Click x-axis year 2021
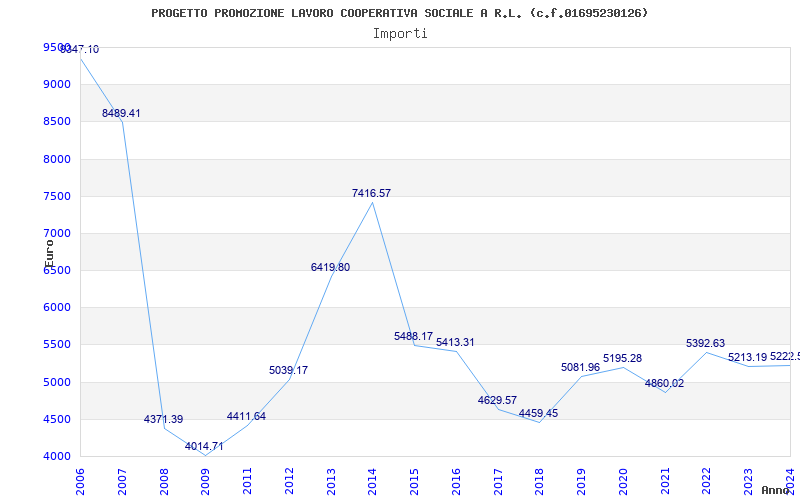 [665, 482]
